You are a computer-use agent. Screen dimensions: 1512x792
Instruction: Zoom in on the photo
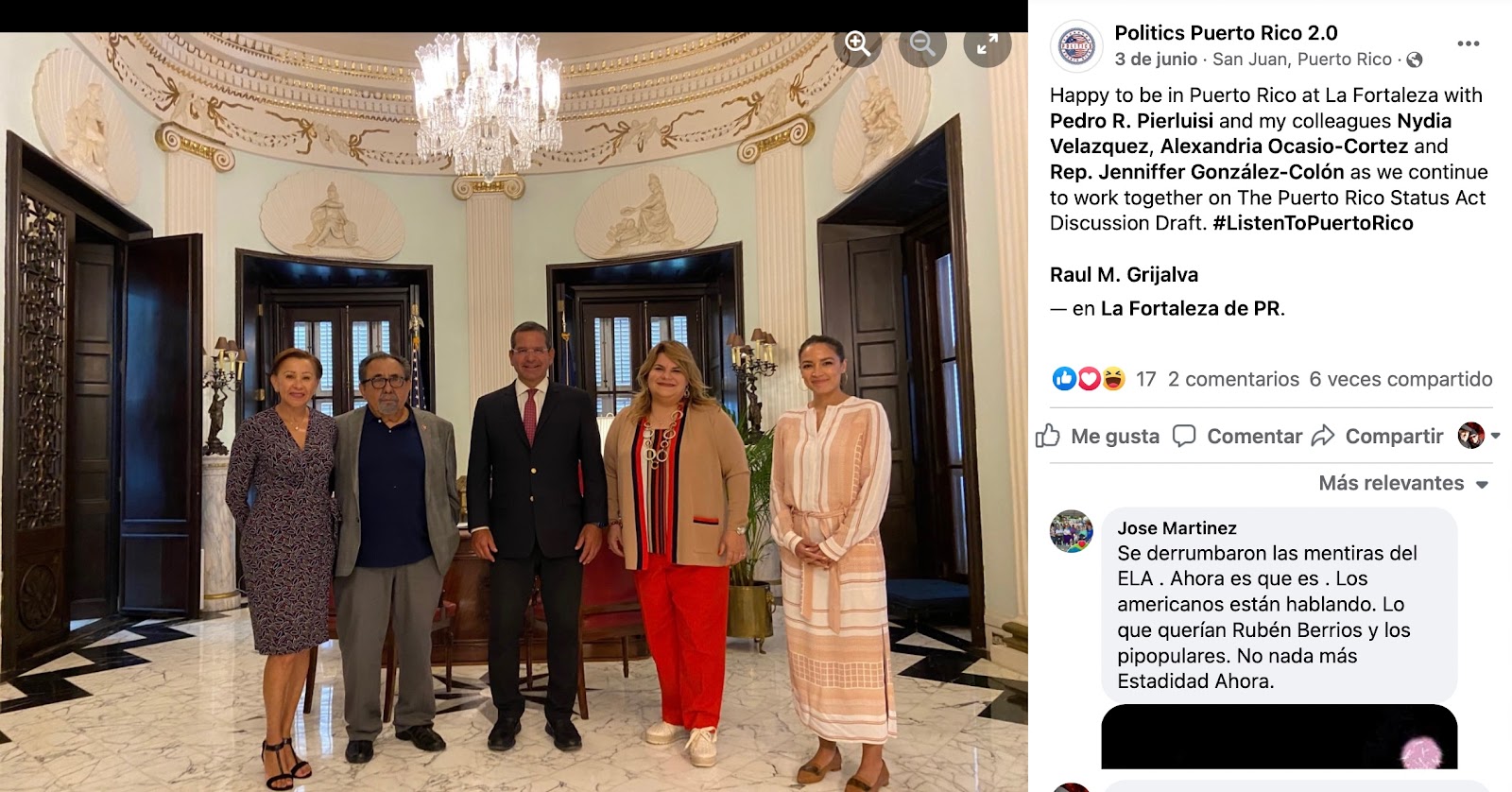point(858,43)
